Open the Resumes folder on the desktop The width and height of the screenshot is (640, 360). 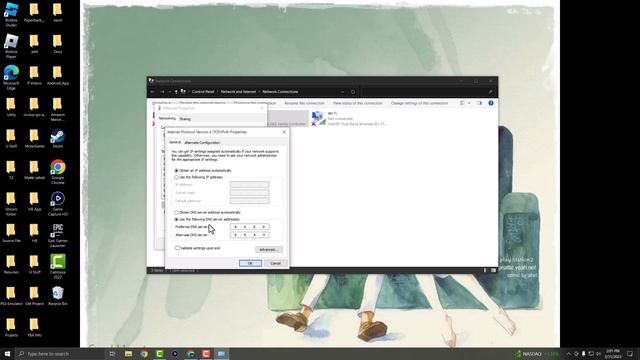(11, 264)
